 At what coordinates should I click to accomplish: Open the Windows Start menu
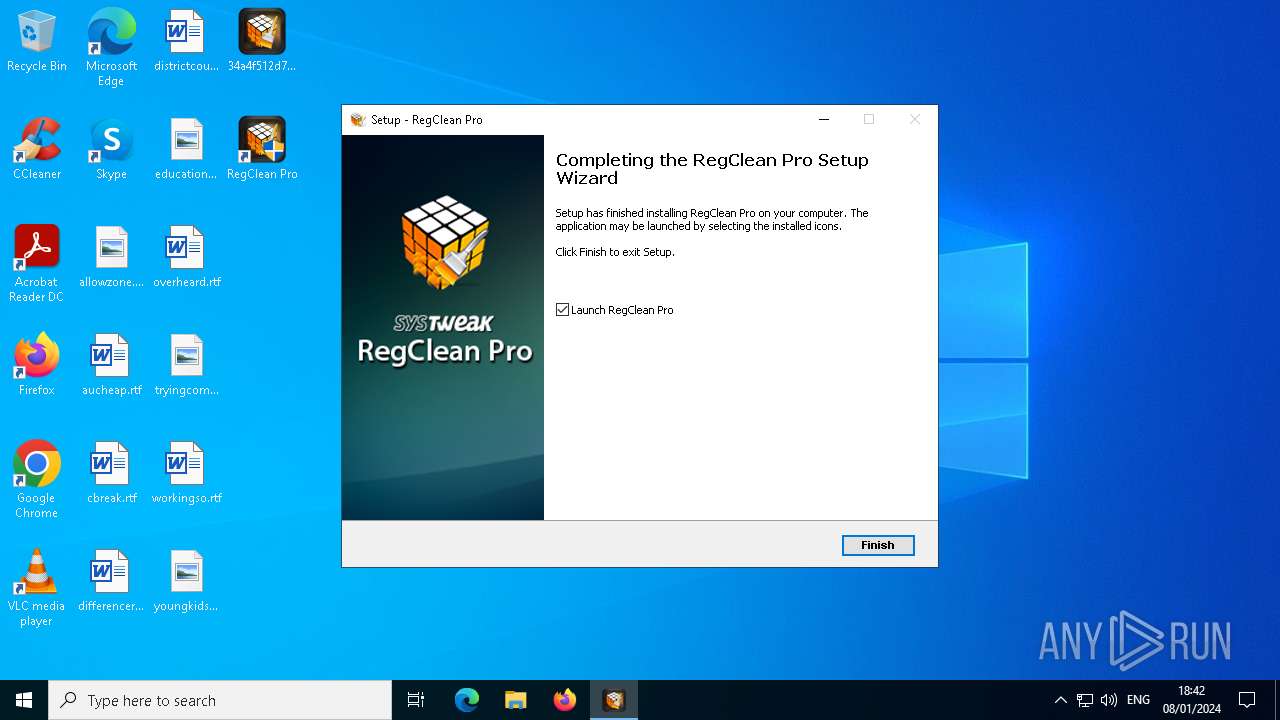coord(24,700)
